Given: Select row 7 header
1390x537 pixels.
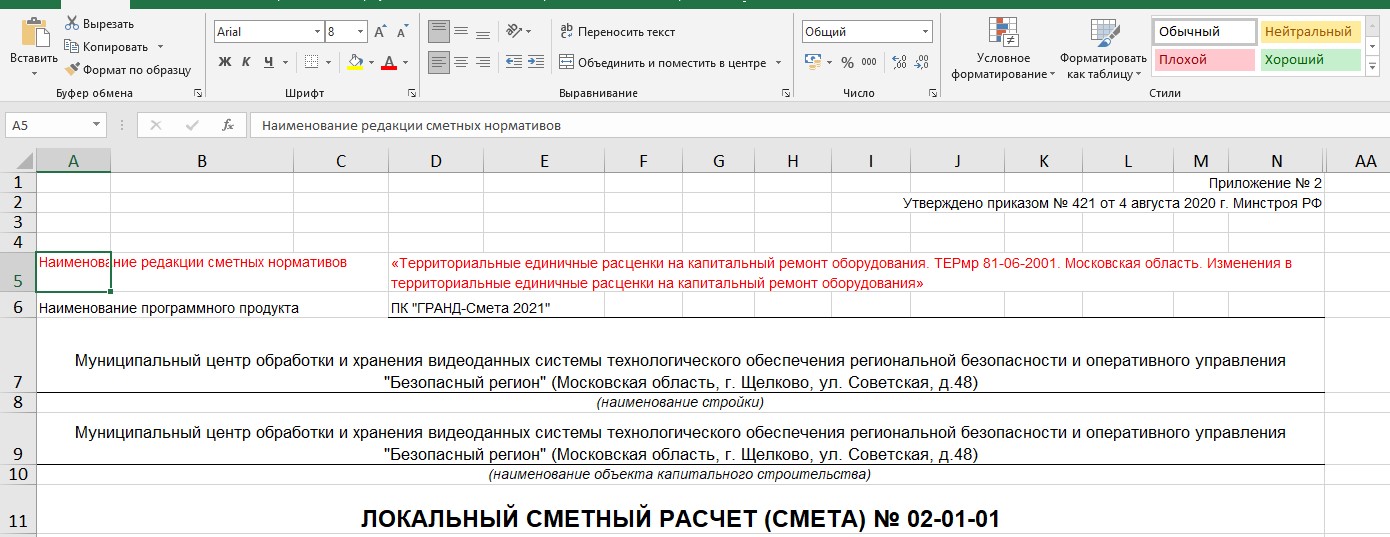Looking at the screenshot, I should pyautogui.click(x=17, y=356).
